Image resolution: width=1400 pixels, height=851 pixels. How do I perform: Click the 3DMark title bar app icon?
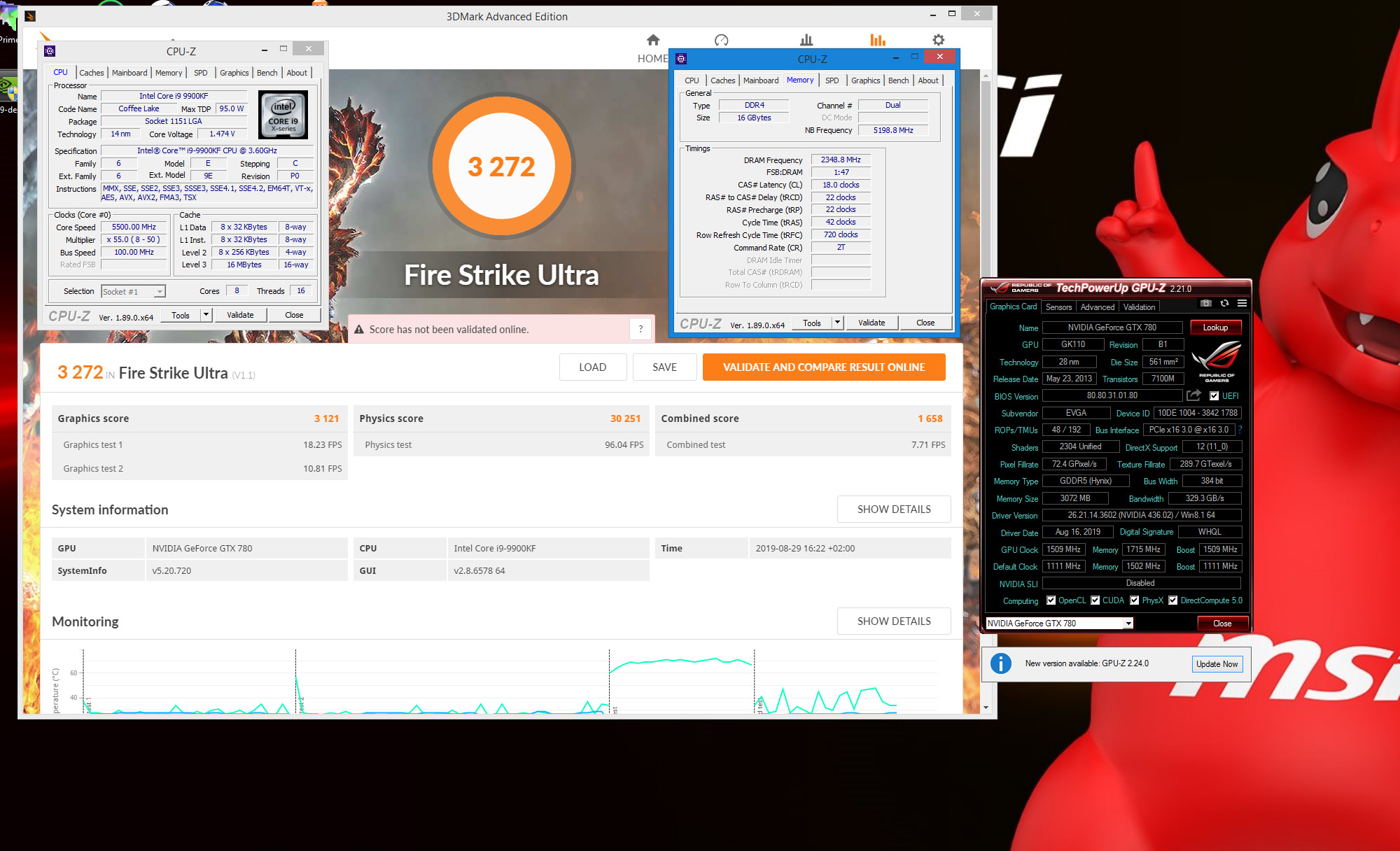[x=30, y=16]
